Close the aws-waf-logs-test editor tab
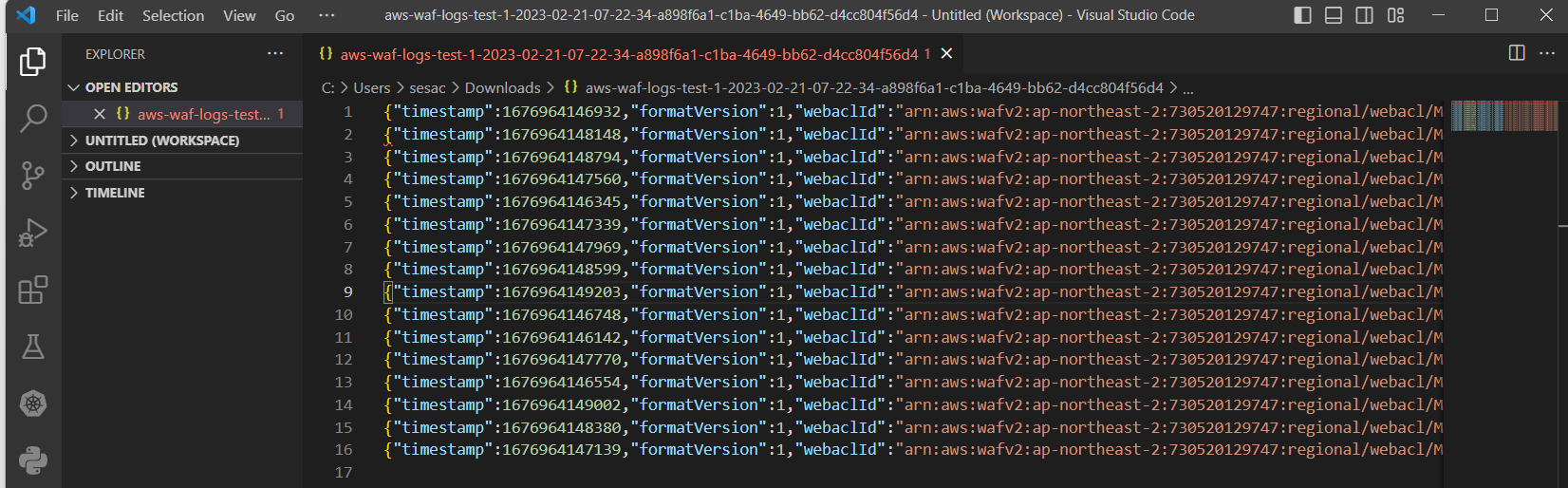Viewport: 1568px width, 488px height. (x=946, y=54)
